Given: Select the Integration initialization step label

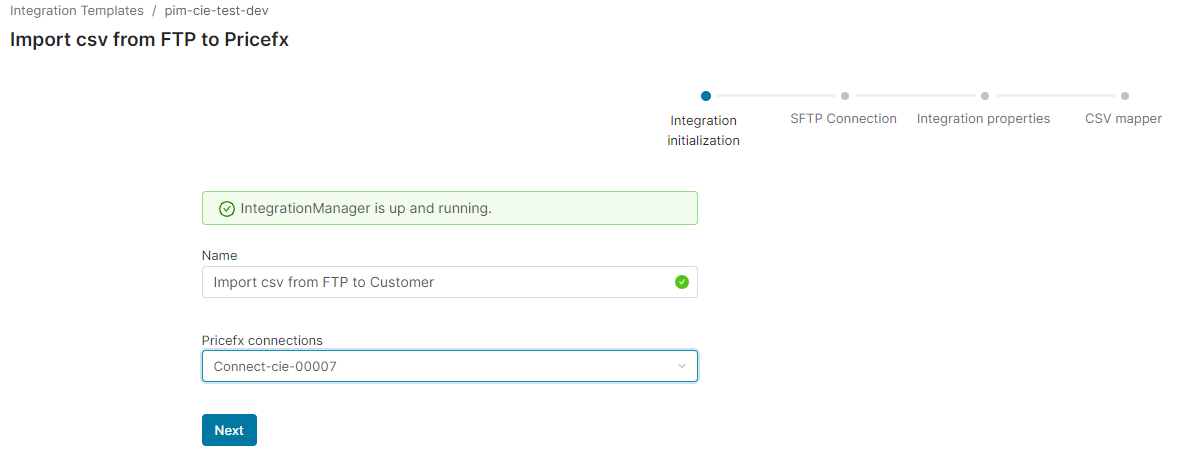Looking at the screenshot, I should [x=703, y=130].
